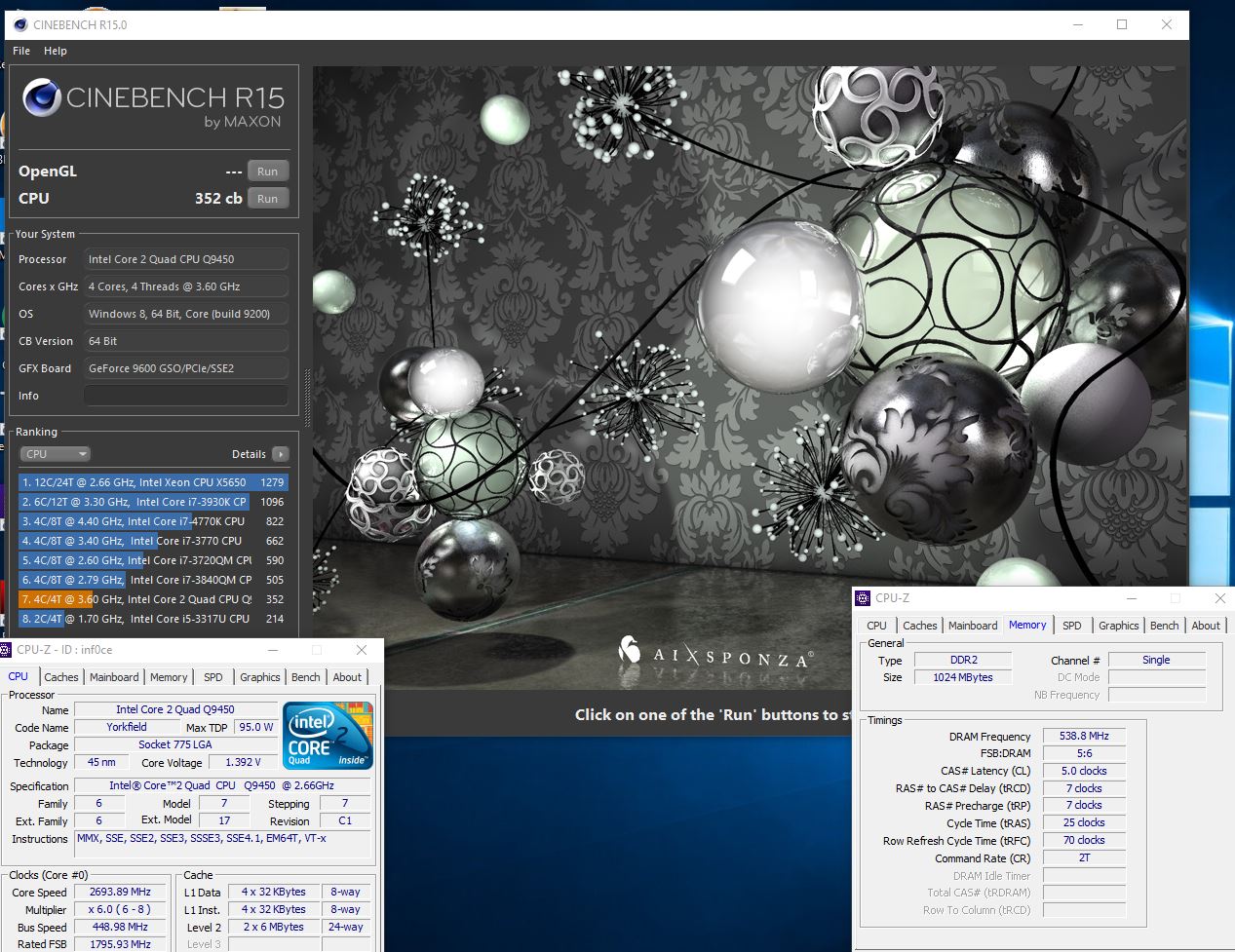Click the Instructions field listing MMX, SSE
Image resolution: width=1235 pixels, height=952 pixels.
click(x=222, y=844)
